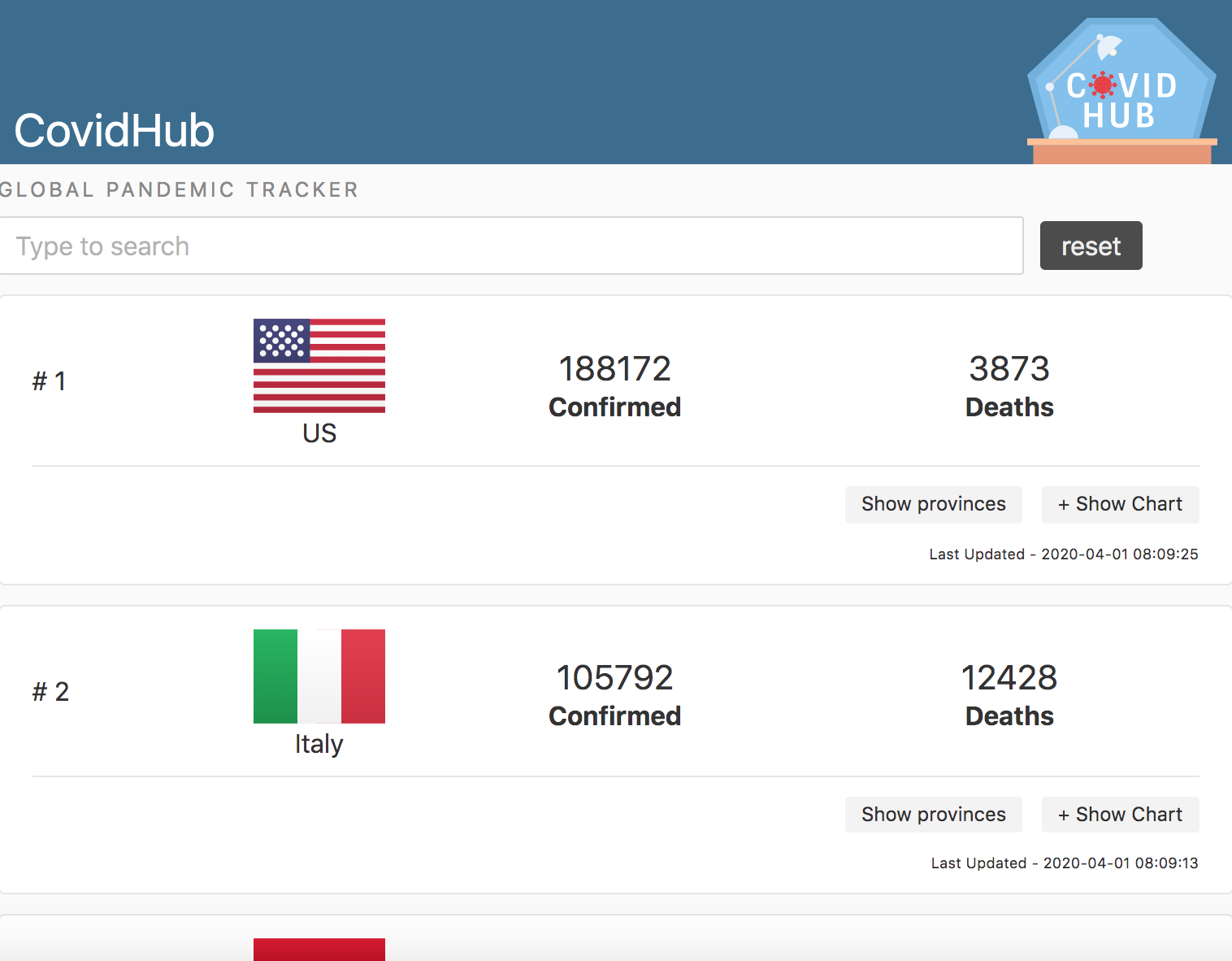The image size is (1232, 961).
Task: Click Italy Last Updated 08:09:13 timestamp
Action: click(1065, 863)
